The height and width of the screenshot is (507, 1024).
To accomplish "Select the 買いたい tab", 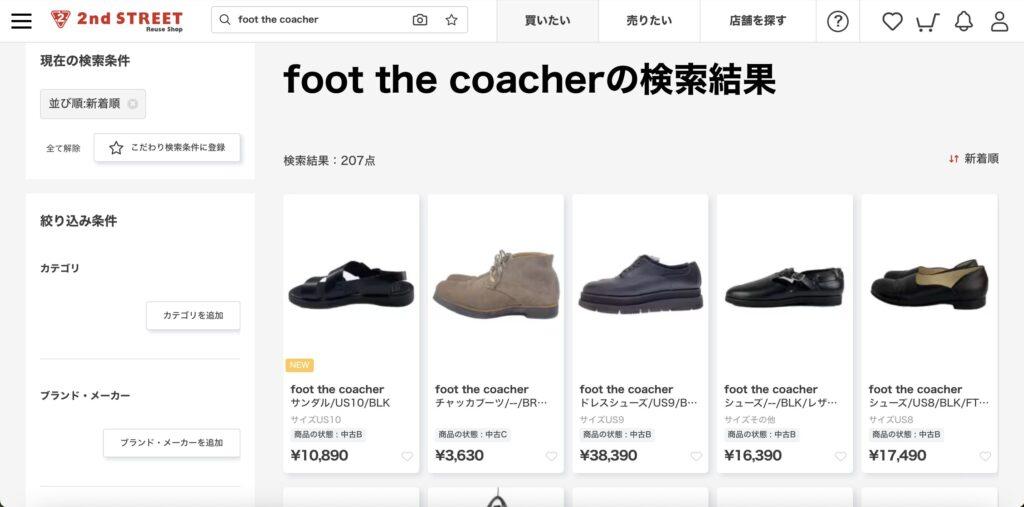I will click(x=547, y=21).
